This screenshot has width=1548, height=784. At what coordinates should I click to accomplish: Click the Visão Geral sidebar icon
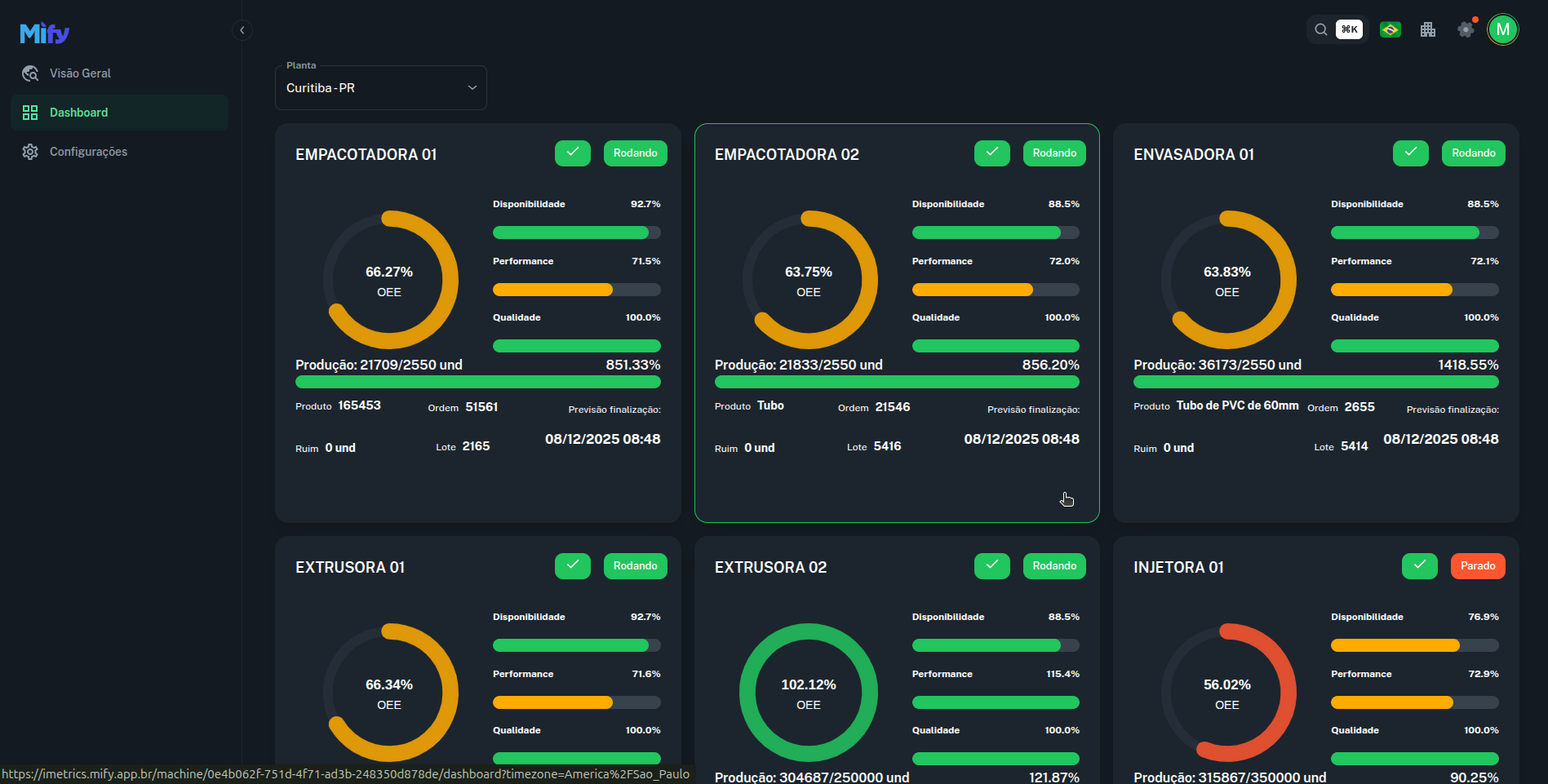click(x=30, y=73)
